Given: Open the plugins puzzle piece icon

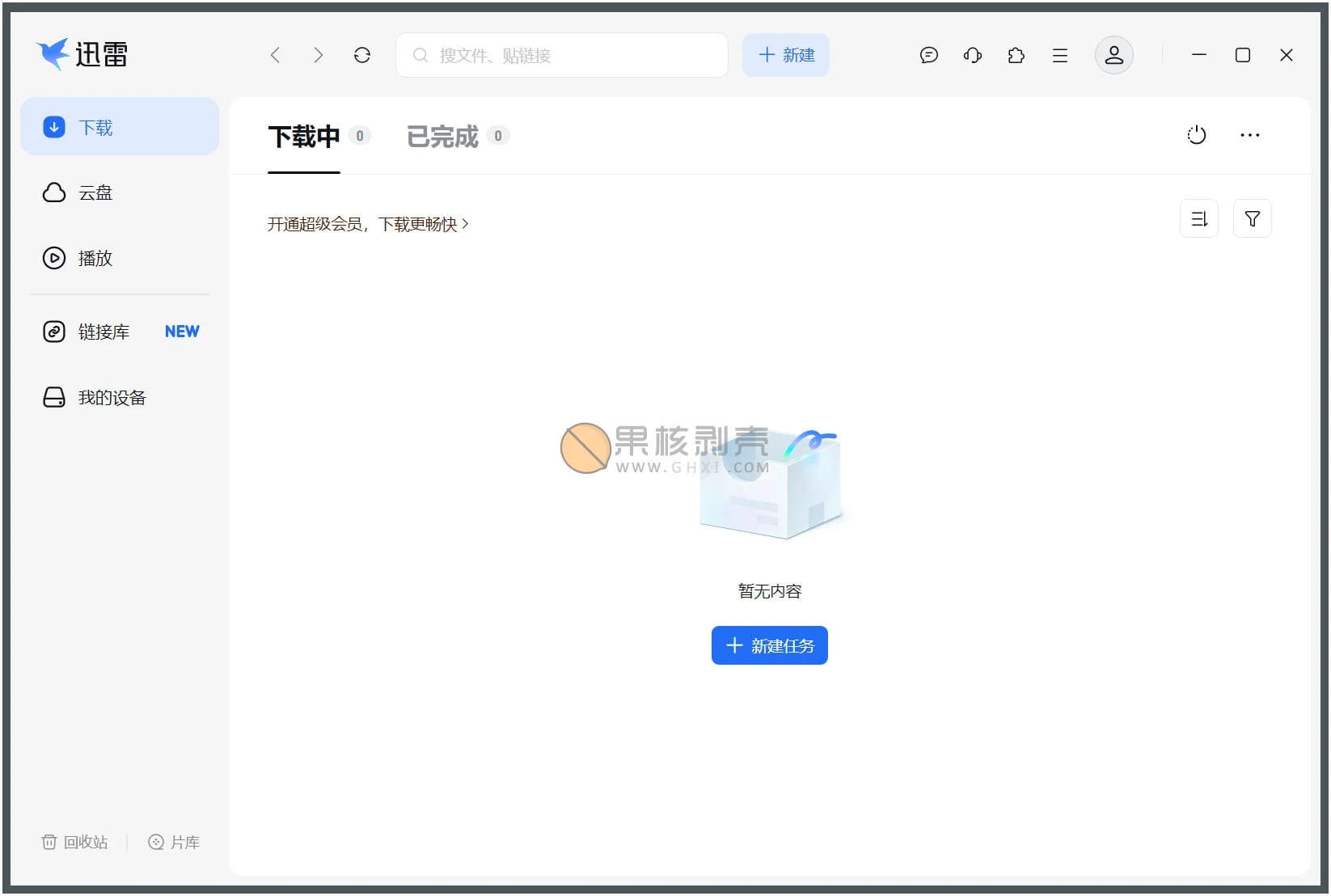Looking at the screenshot, I should pos(1016,55).
